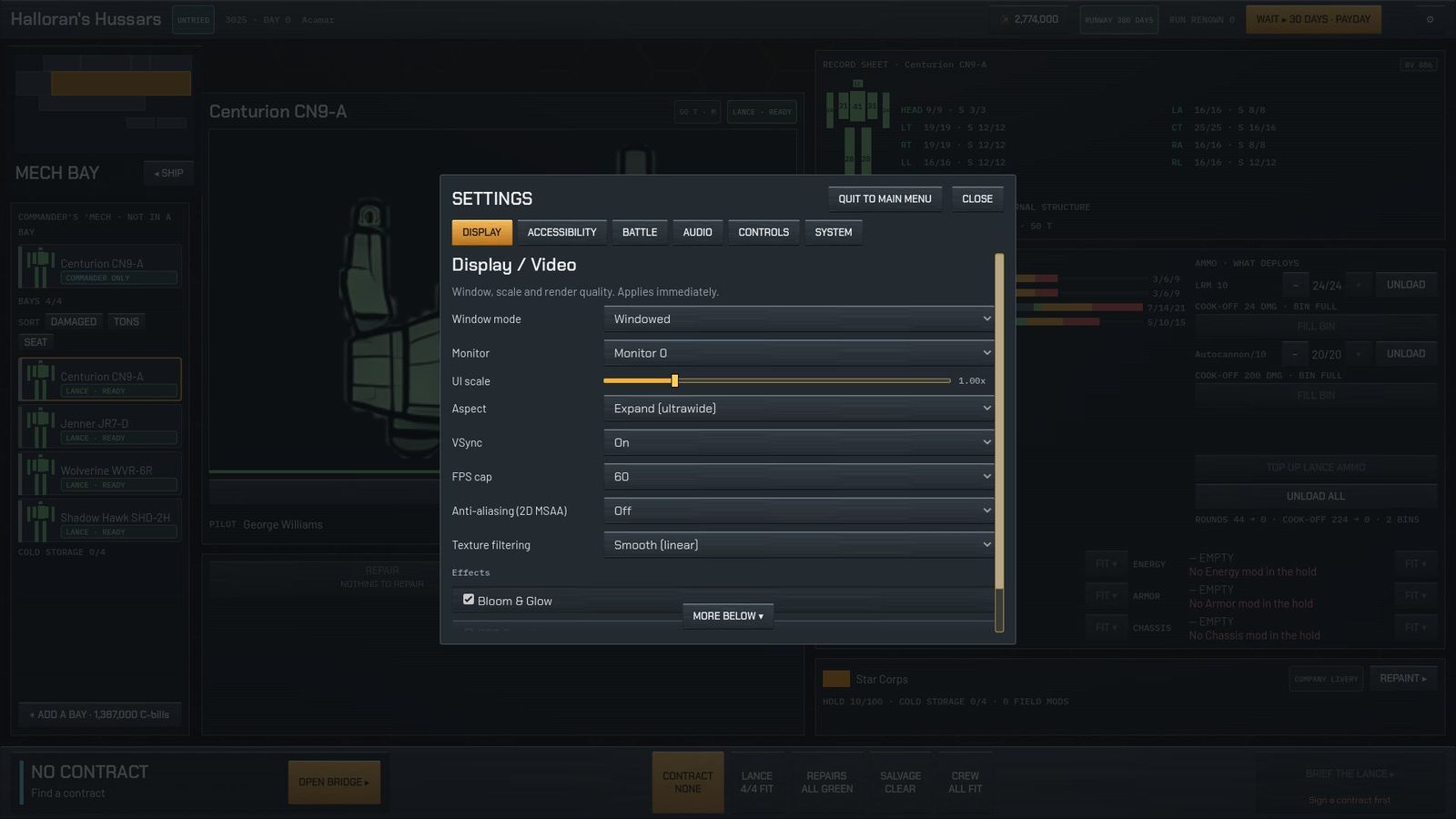Click the Untried reputation badge

[x=193, y=20]
